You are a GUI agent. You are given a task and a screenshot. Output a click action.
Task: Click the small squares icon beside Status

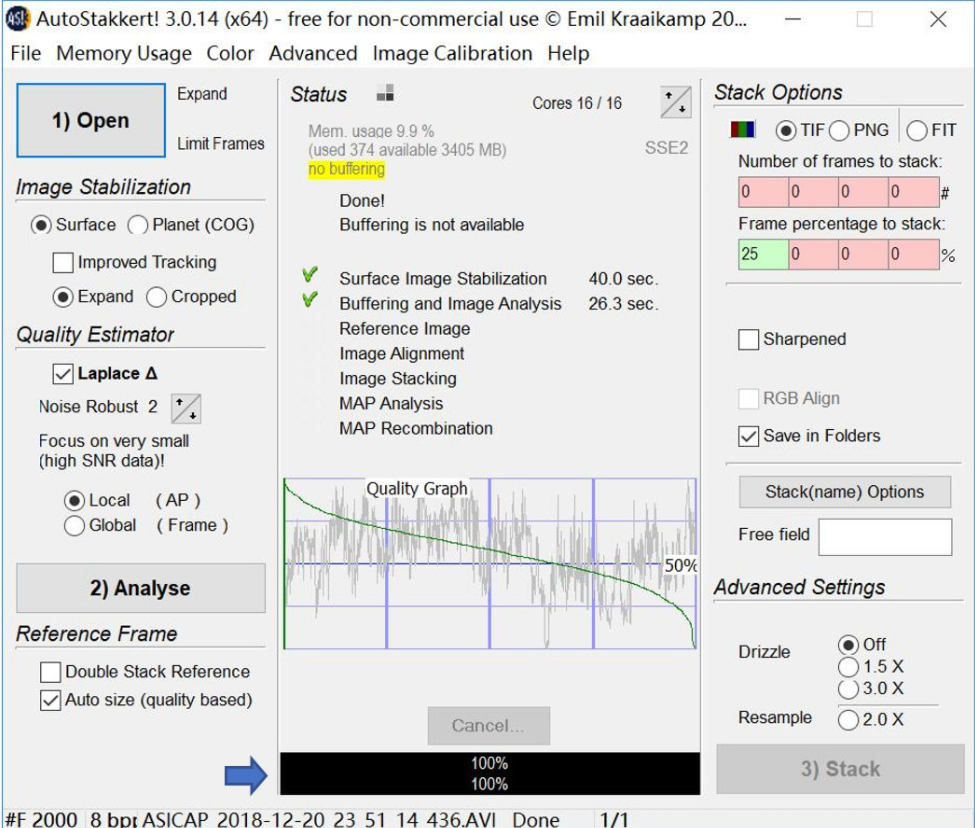pos(385,94)
